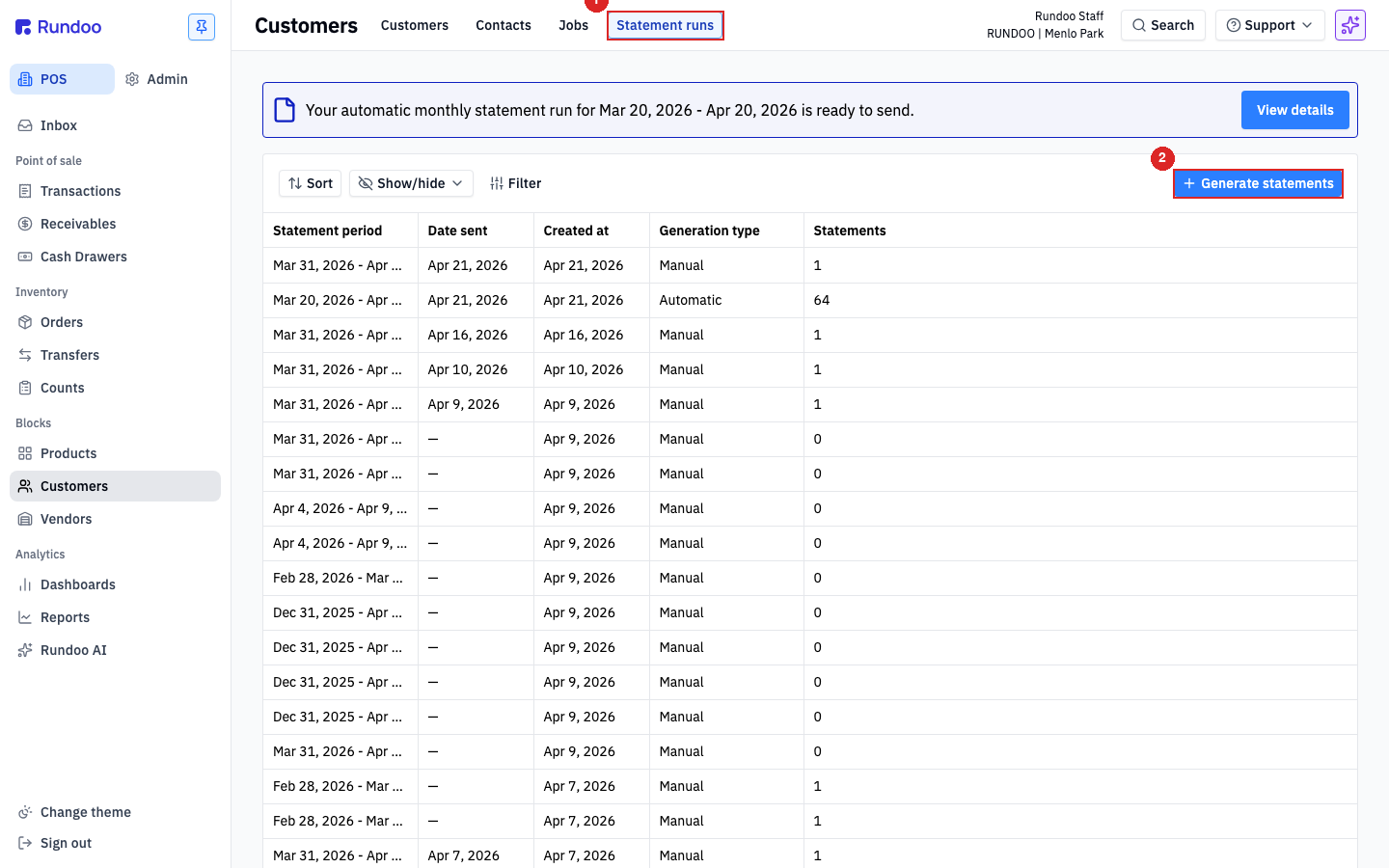The image size is (1389, 868).
Task: Click the Change theme label
Action: click(x=86, y=812)
